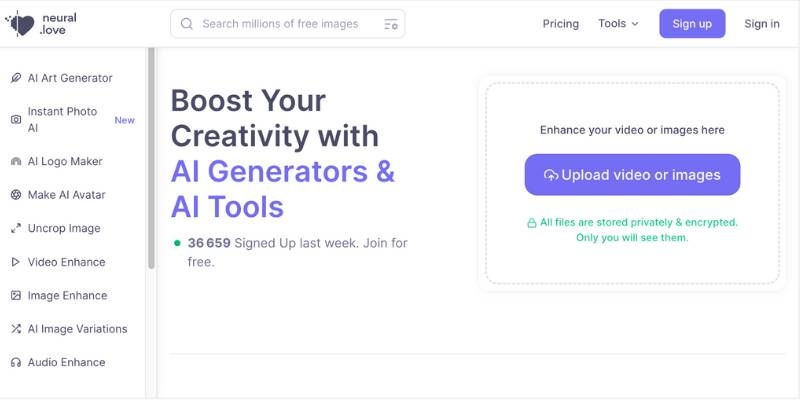This screenshot has height=400, width=800.
Task: Click the Instant Photo AI camera icon
Action: point(16,120)
